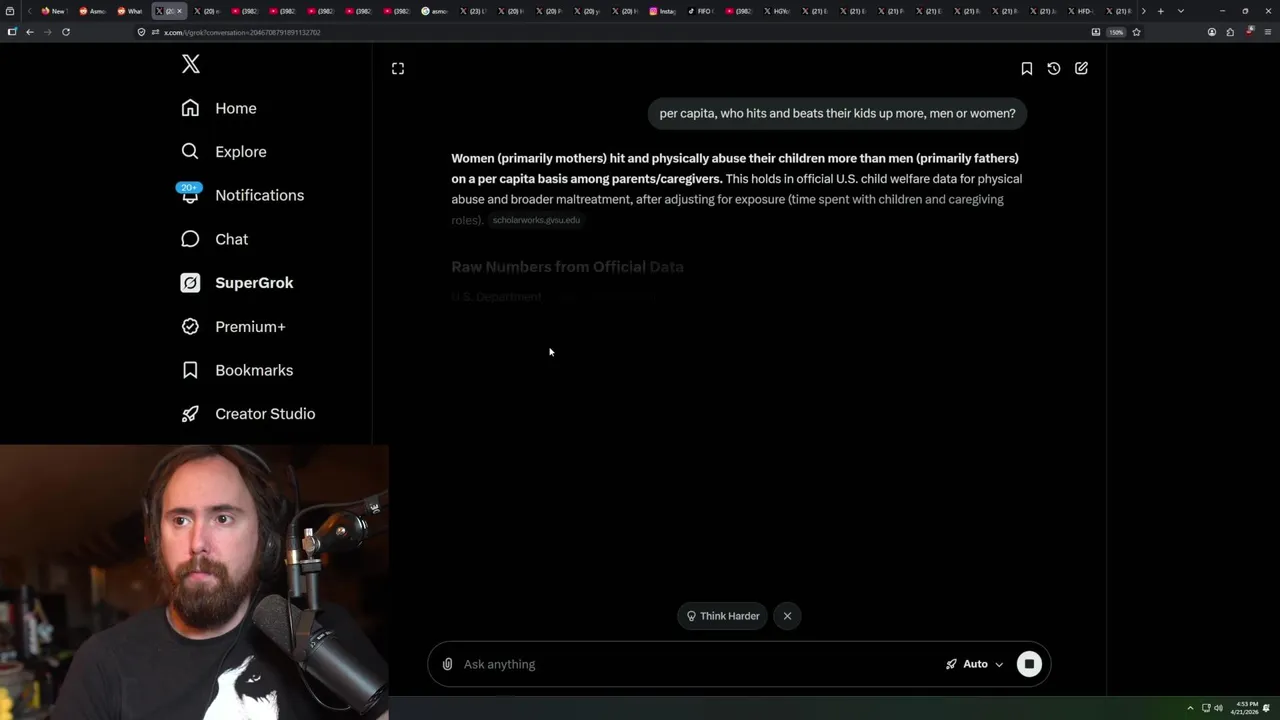Click the 150% zoom level indicator
The width and height of the screenshot is (1280, 720).
click(x=1116, y=32)
